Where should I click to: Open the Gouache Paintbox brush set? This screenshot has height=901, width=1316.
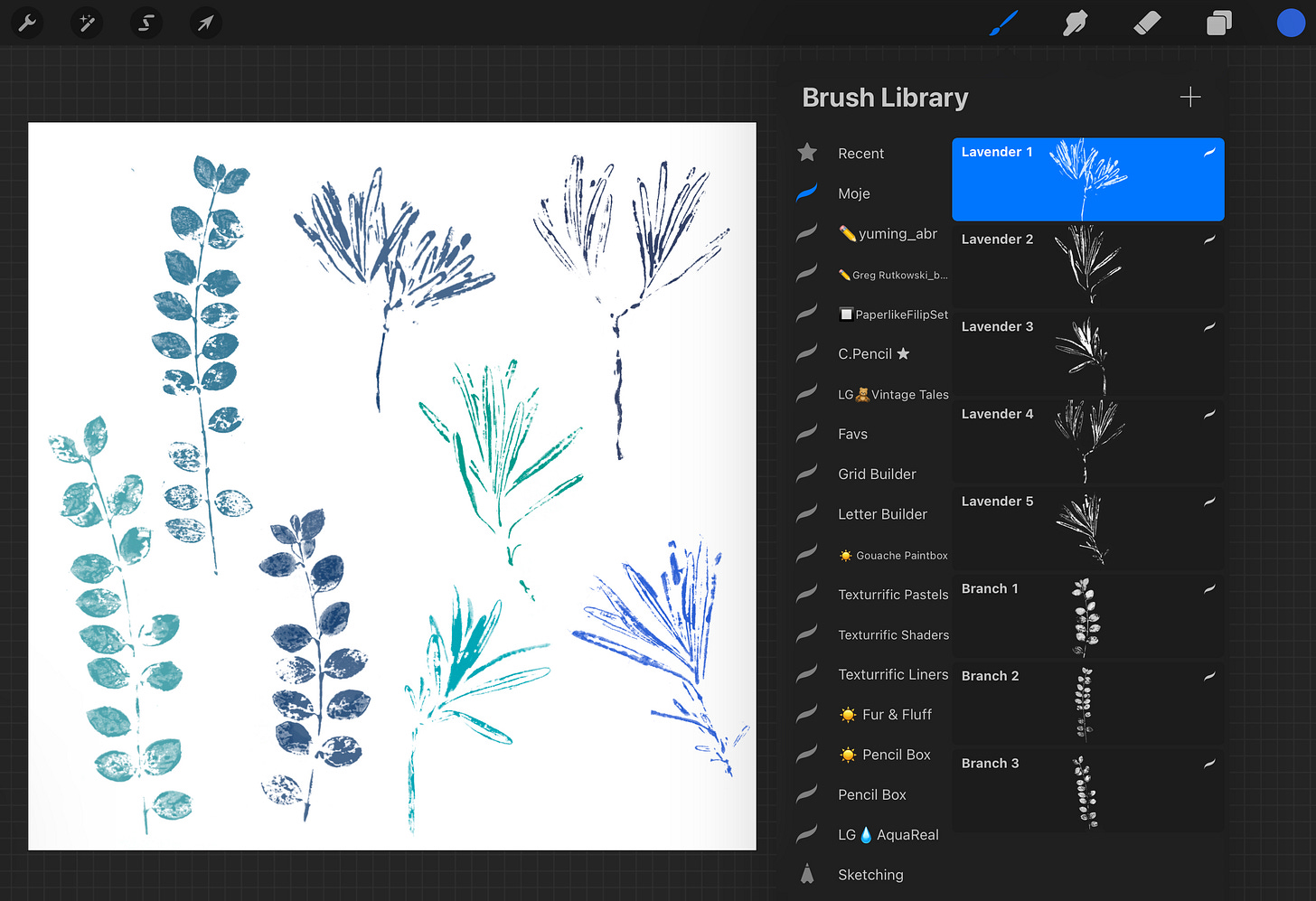click(893, 556)
